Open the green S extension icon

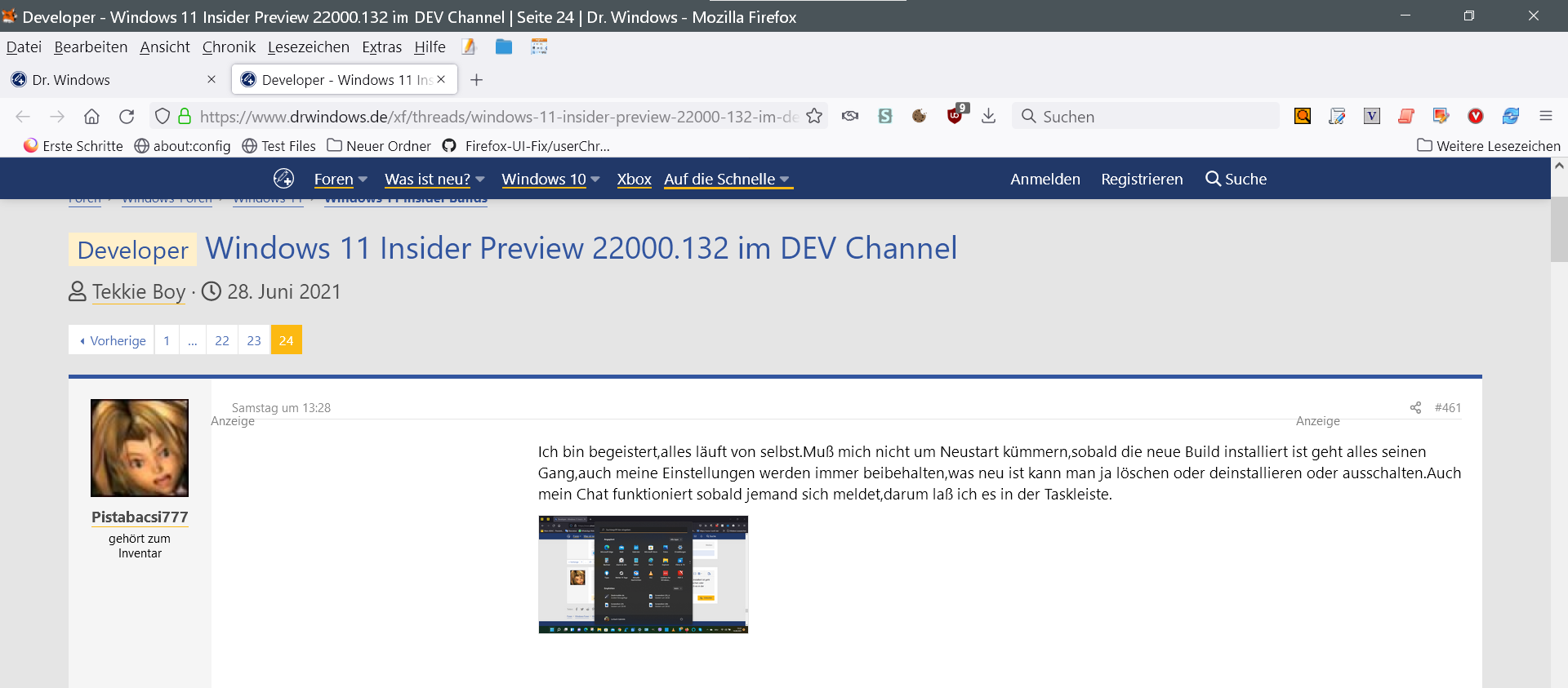[x=885, y=116]
